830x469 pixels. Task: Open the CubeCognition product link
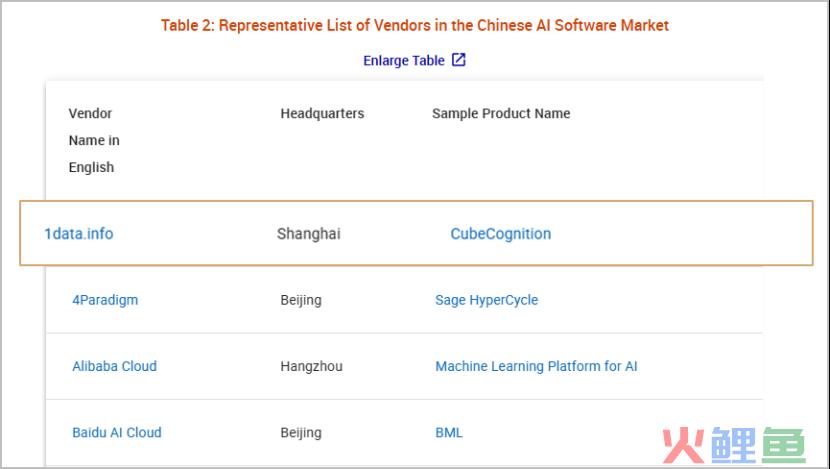pyautogui.click(x=501, y=233)
